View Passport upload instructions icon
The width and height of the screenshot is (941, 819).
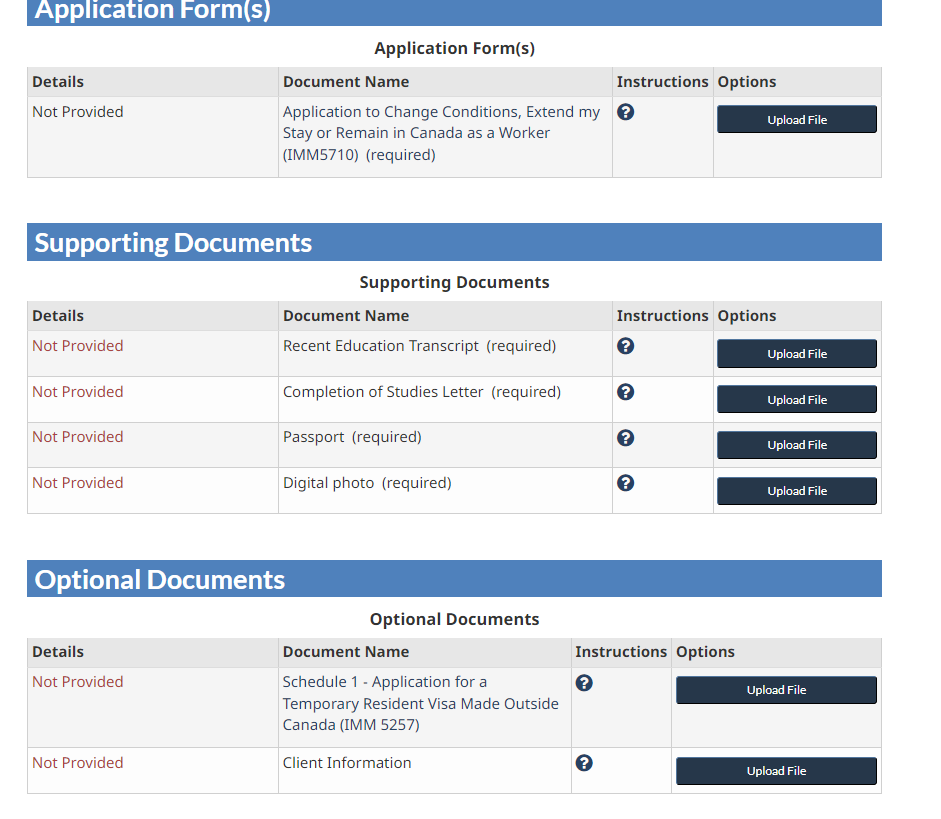(x=625, y=437)
